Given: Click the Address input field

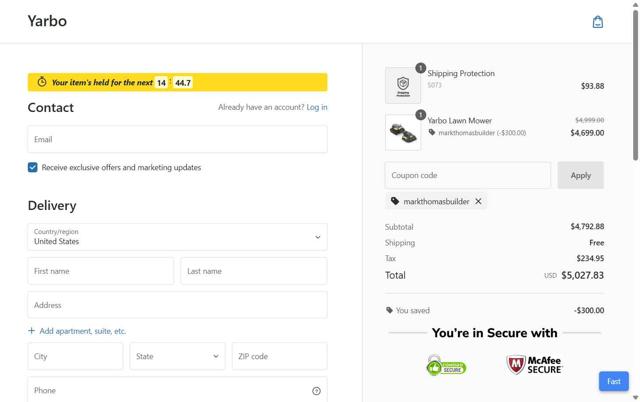Looking at the screenshot, I should coord(178,305).
